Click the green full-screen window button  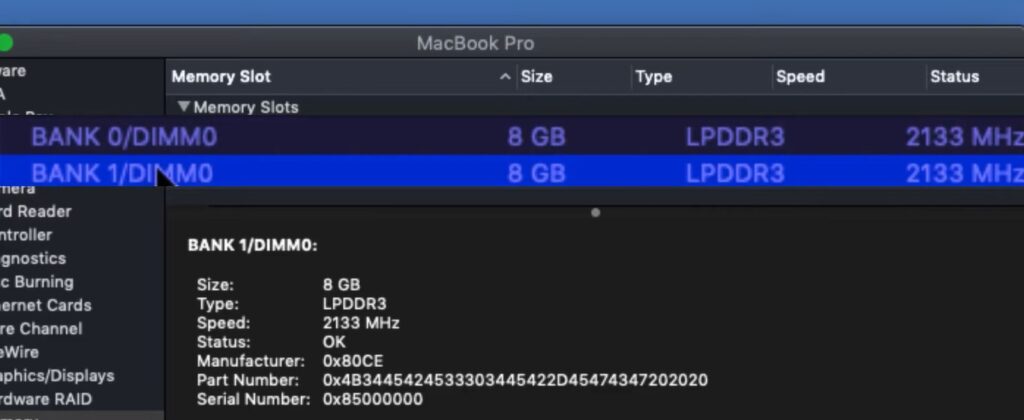(x=5, y=43)
